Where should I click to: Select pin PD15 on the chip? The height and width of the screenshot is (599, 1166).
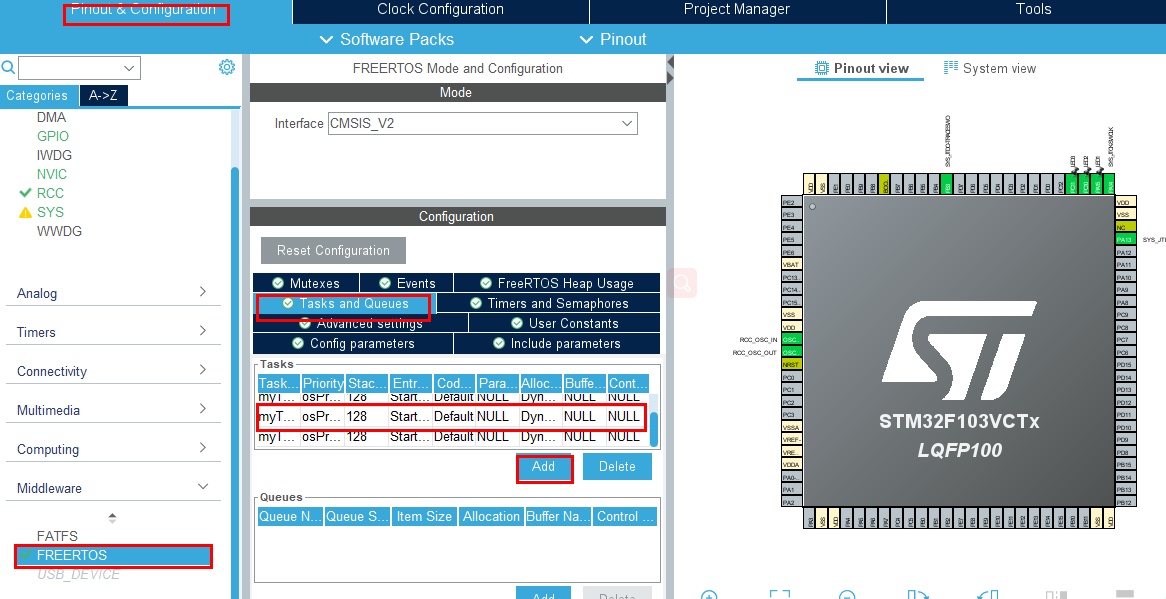pos(1125,365)
